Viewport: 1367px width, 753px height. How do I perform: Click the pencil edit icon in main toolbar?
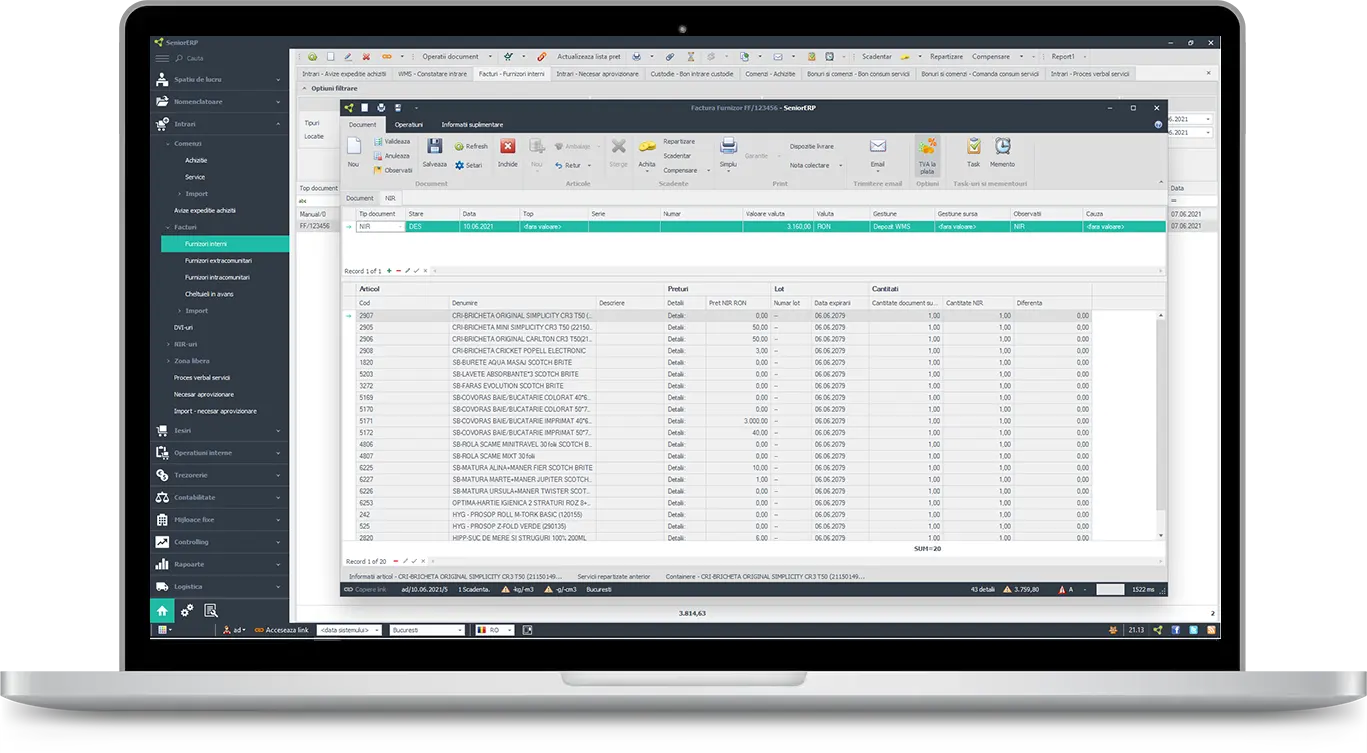[x=347, y=57]
